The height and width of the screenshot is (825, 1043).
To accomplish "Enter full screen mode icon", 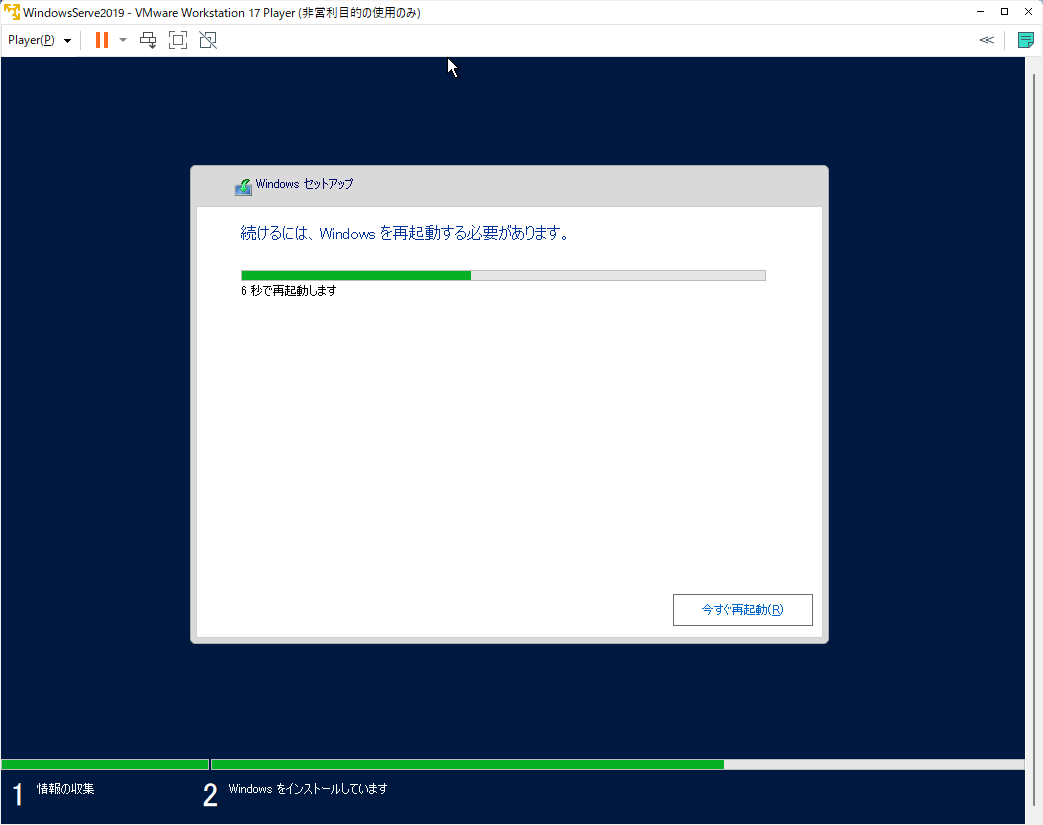I will click(x=178, y=40).
